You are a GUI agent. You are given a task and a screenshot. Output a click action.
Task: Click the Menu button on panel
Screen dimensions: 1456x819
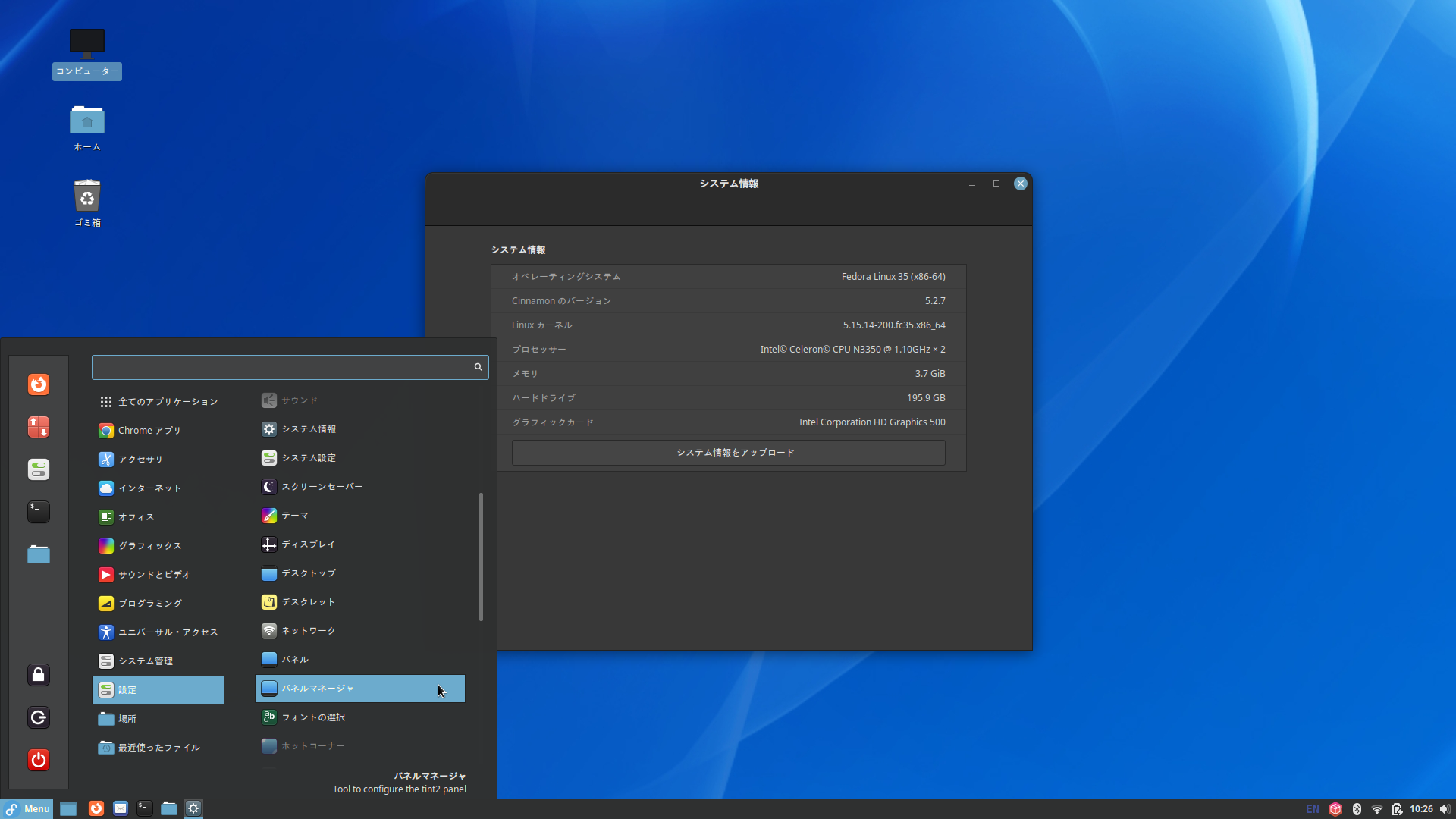27,809
